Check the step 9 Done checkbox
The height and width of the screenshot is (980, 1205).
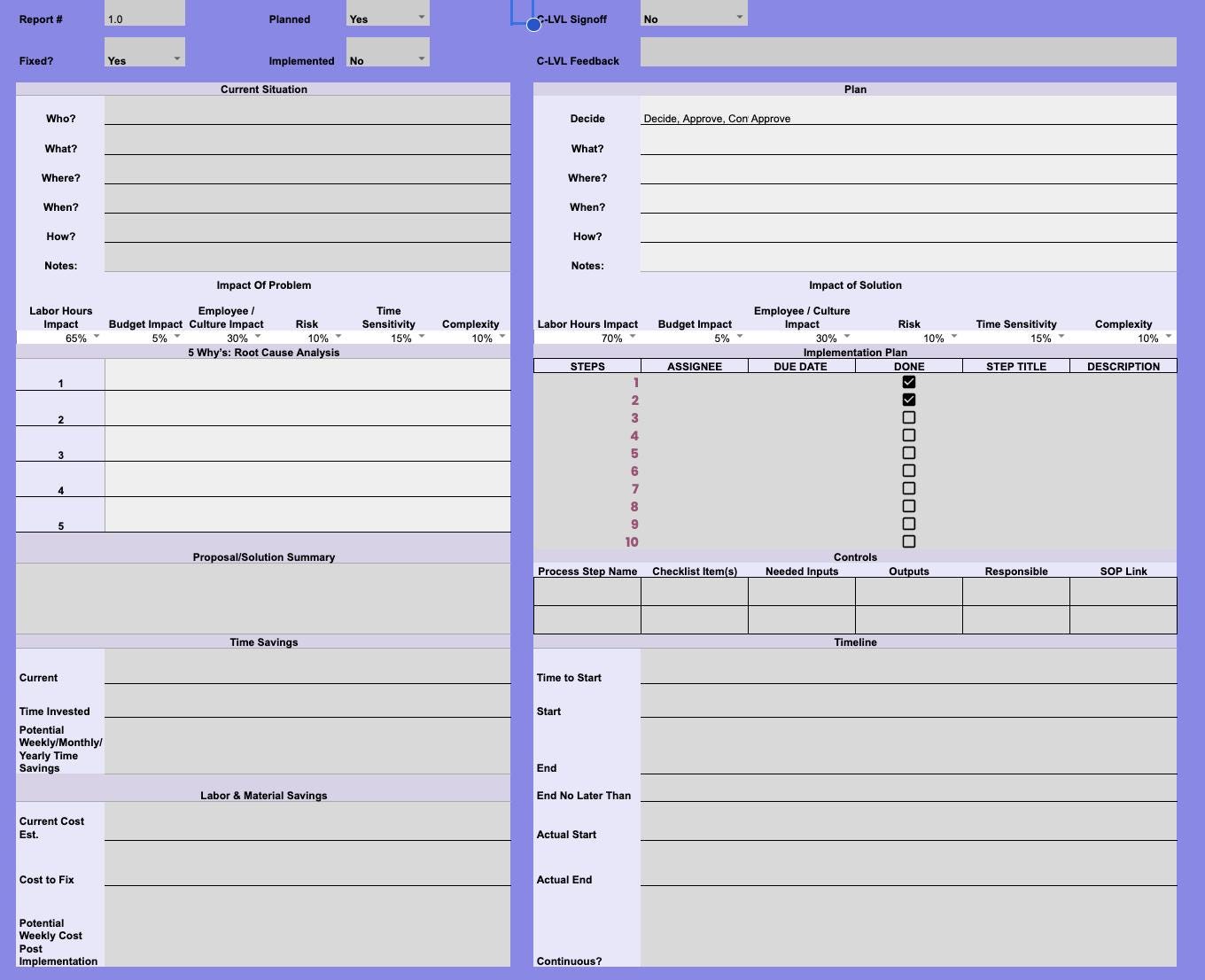tap(908, 524)
